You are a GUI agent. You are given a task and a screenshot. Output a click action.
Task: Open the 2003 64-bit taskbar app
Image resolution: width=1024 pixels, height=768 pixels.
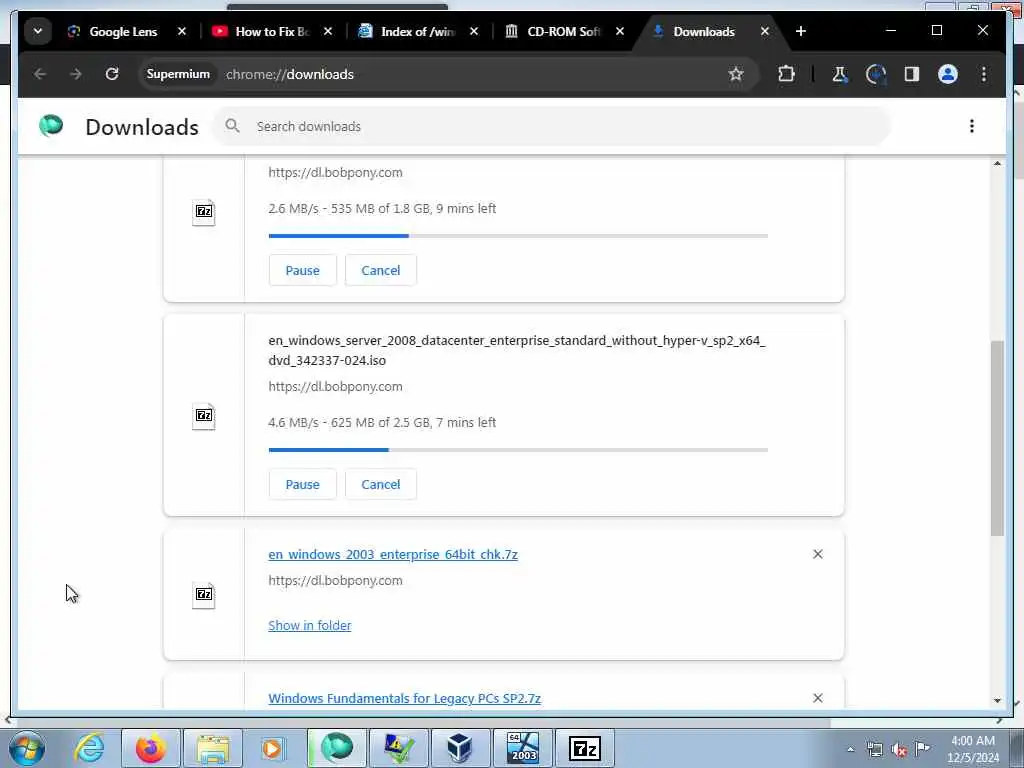[522, 748]
